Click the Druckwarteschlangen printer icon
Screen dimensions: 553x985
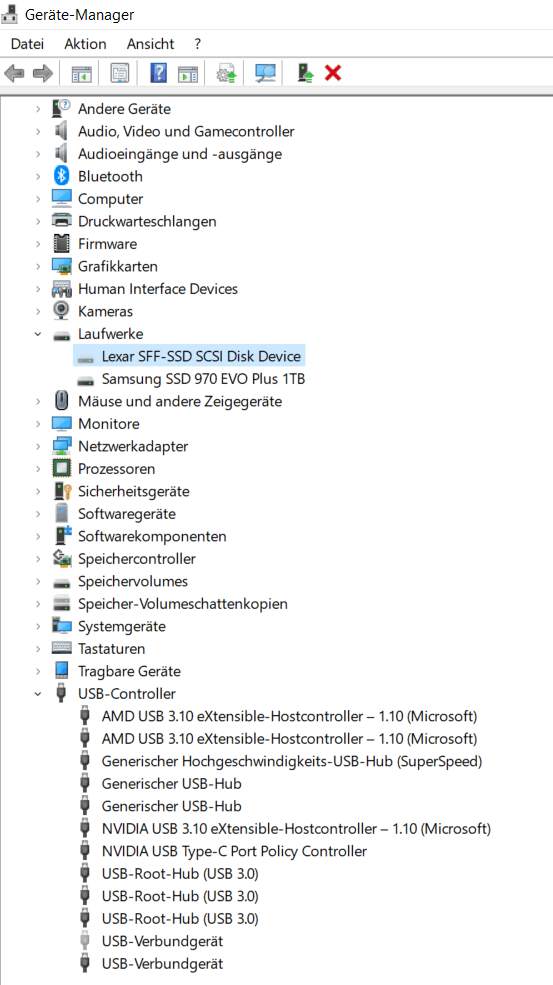coord(62,221)
